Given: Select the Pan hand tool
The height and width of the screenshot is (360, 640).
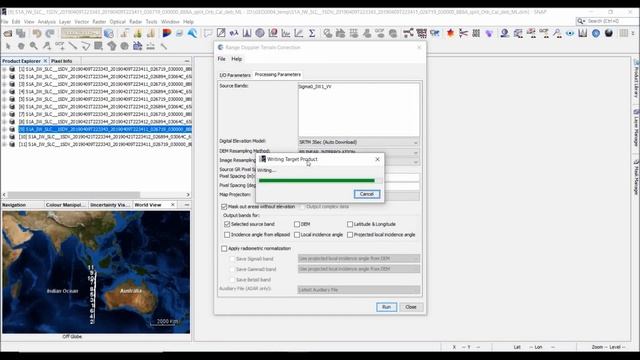Looking at the screenshot, I should 21,46.
